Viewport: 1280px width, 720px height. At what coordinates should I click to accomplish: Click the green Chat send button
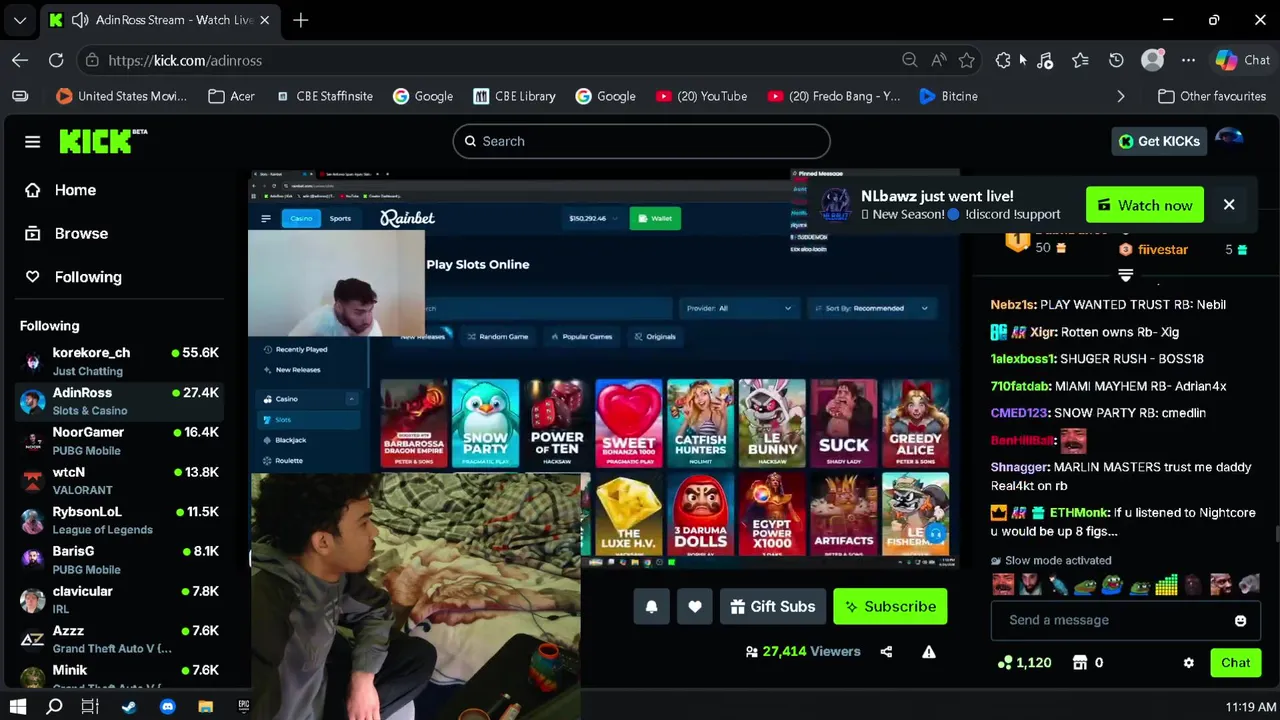pos(1235,663)
